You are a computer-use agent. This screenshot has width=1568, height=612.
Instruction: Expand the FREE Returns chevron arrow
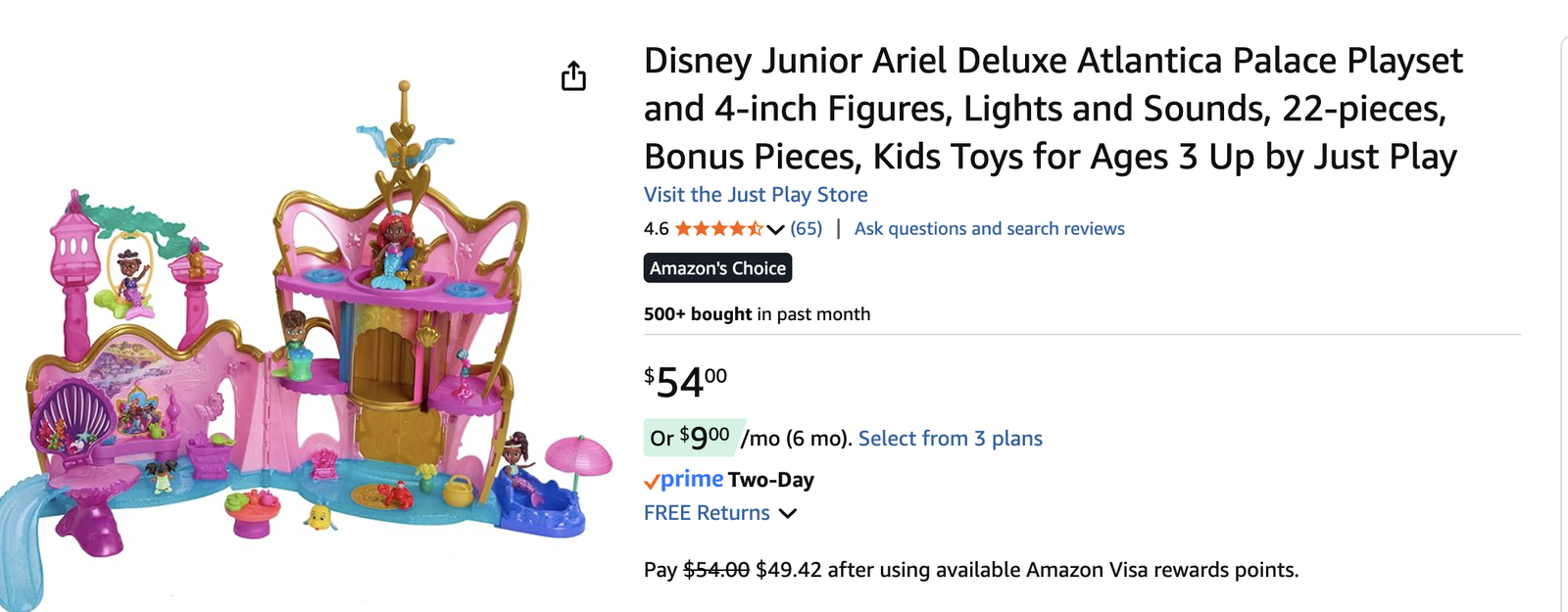point(788,513)
